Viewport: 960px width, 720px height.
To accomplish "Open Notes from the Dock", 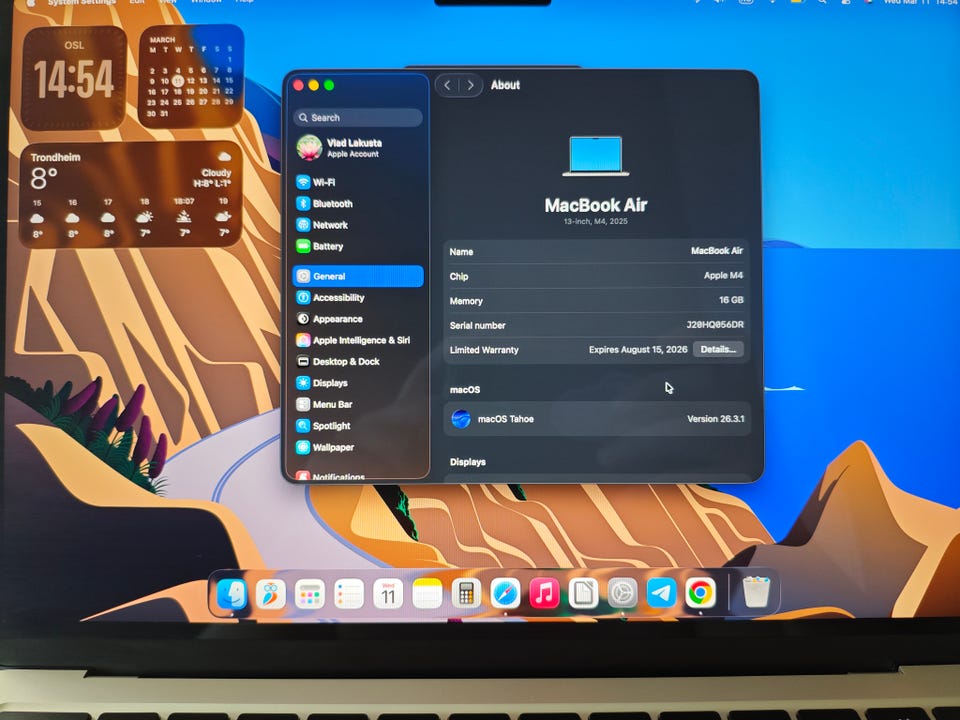I will (x=427, y=593).
